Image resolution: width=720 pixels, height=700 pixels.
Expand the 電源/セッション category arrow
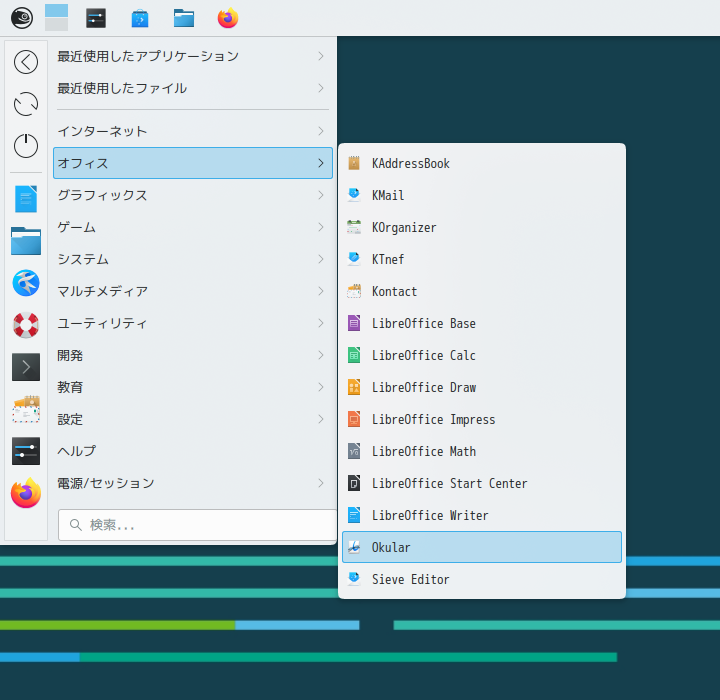point(321,483)
